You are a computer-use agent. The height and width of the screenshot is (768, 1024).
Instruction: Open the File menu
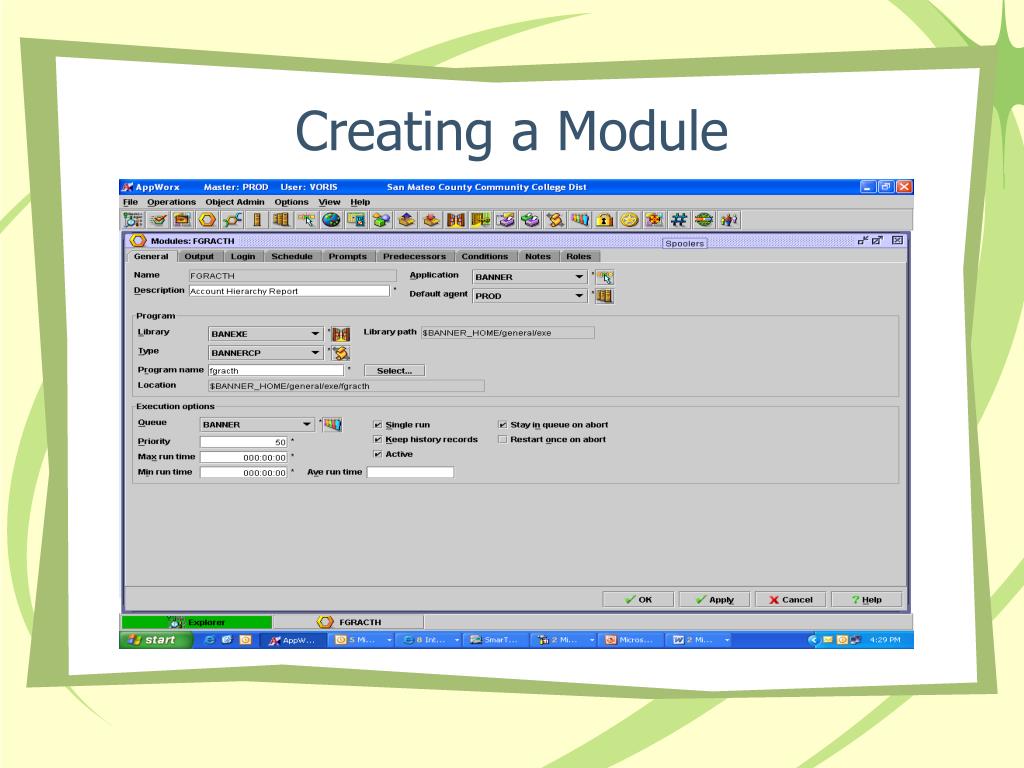pos(131,202)
